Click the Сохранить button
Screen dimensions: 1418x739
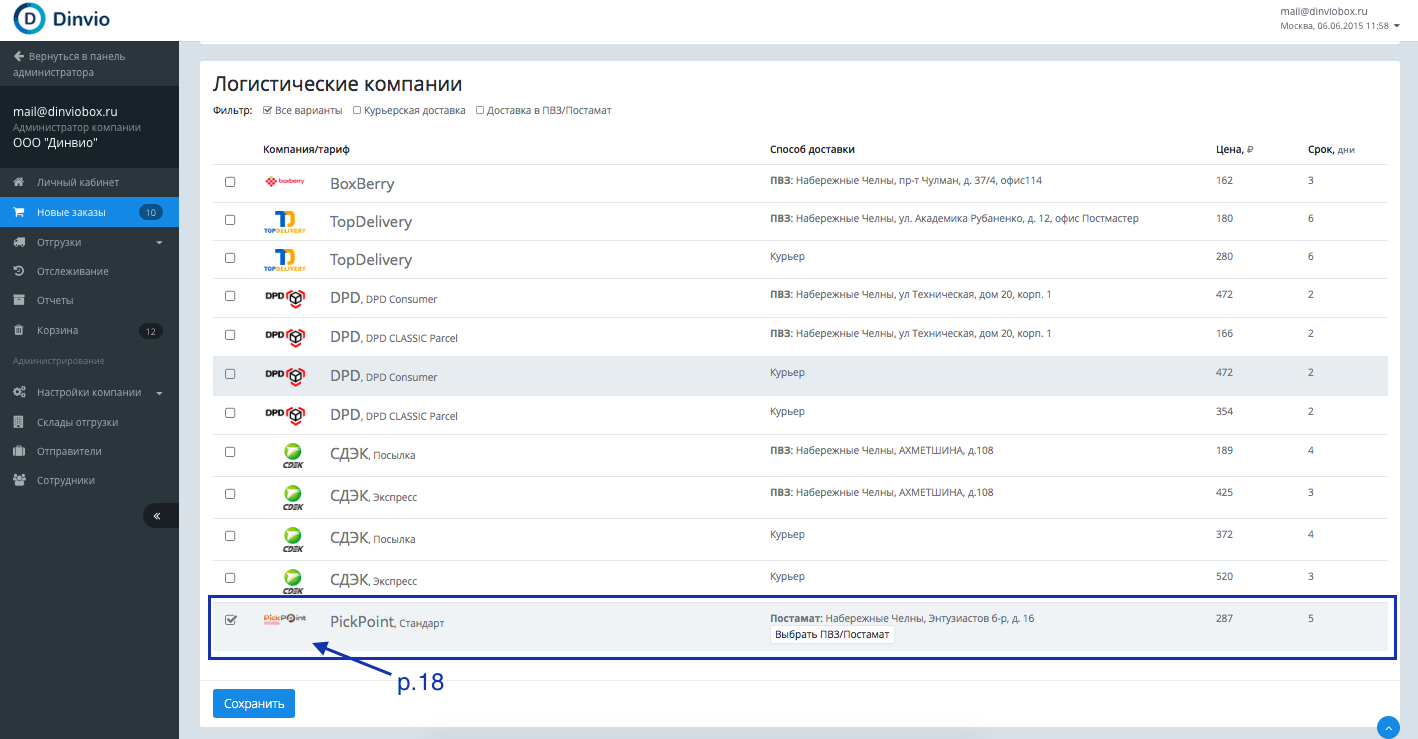(x=254, y=704)
